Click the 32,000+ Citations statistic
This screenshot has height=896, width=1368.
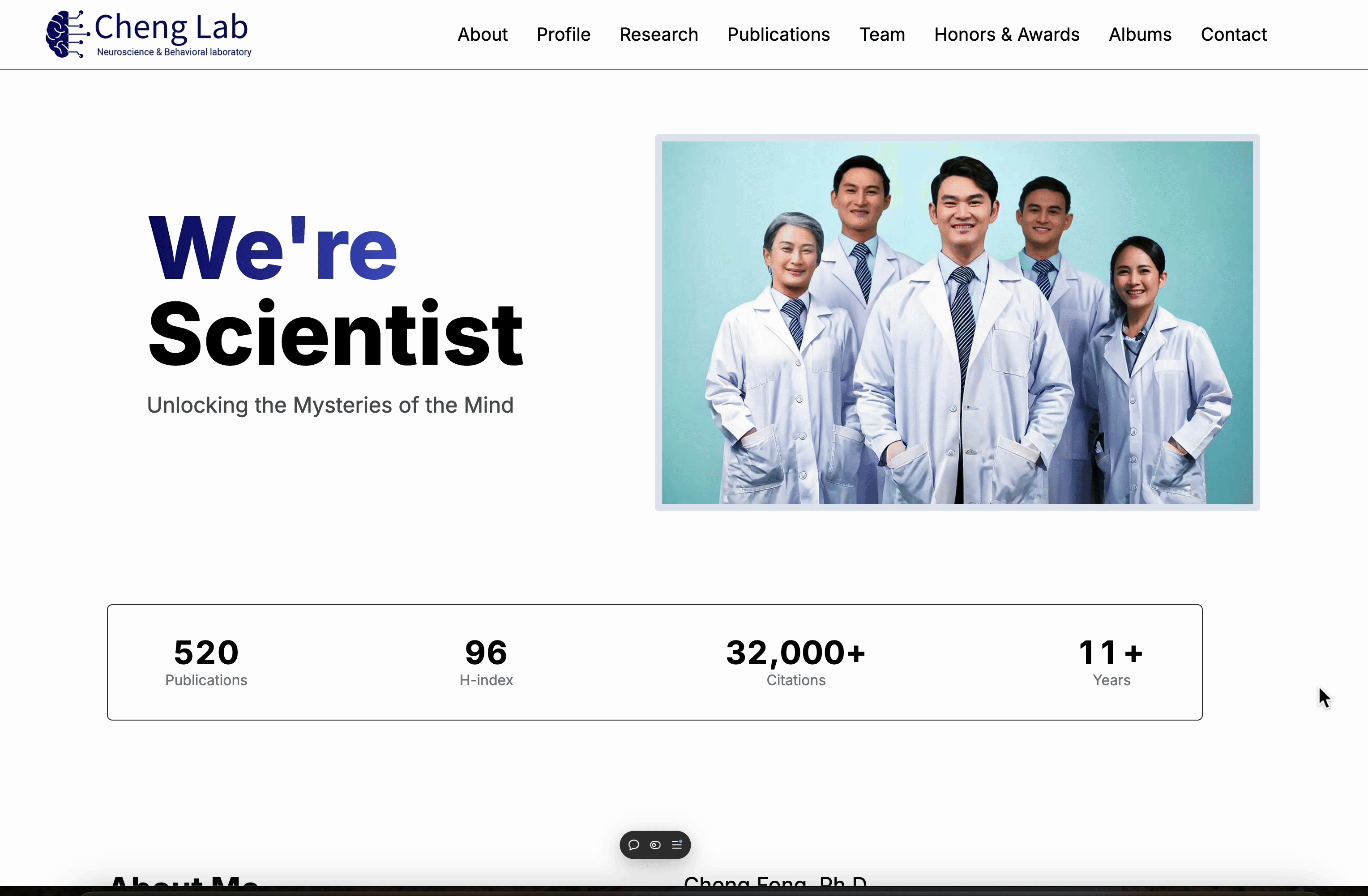[x=795, y=661]
